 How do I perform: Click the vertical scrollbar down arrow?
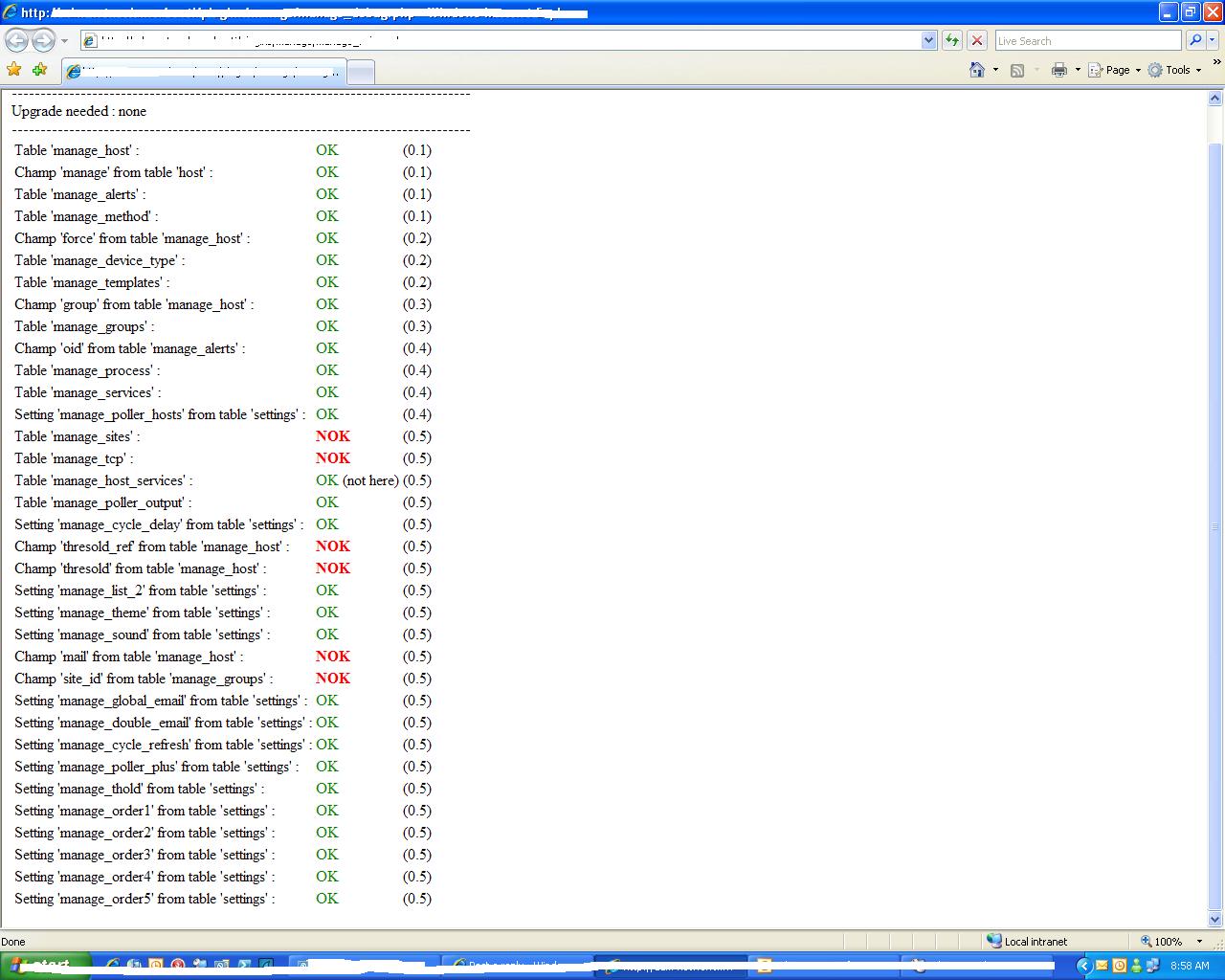(x=1215, y=920)
